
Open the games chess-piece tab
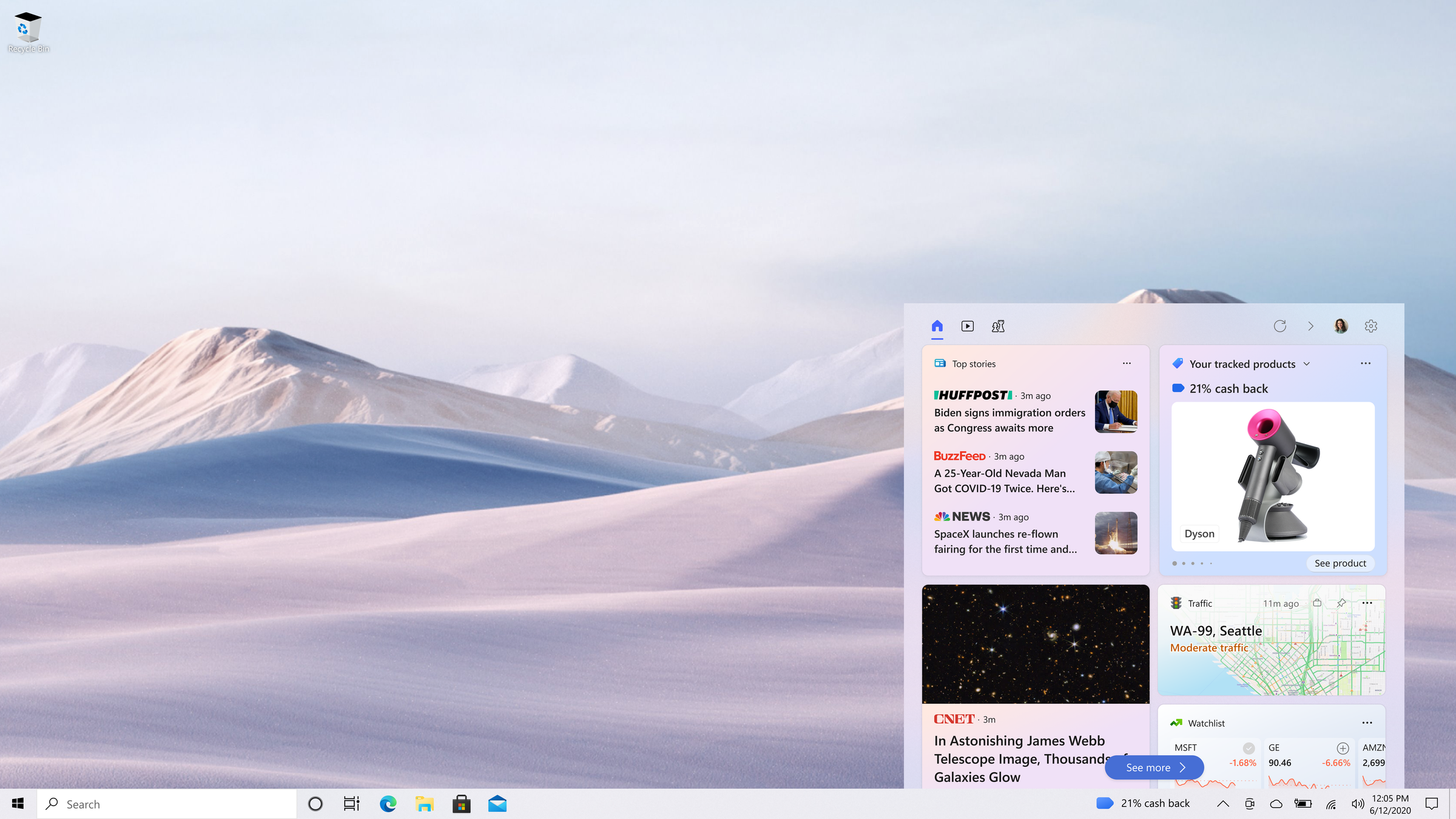click(998, 326)
